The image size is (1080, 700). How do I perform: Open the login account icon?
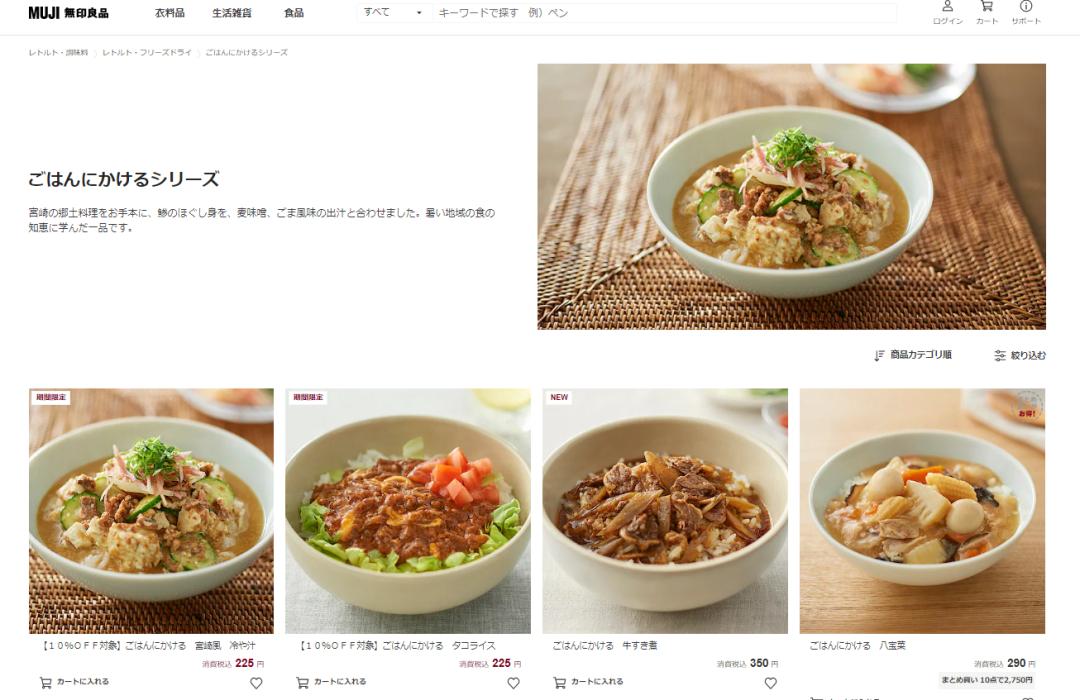(x=948, y=12)
